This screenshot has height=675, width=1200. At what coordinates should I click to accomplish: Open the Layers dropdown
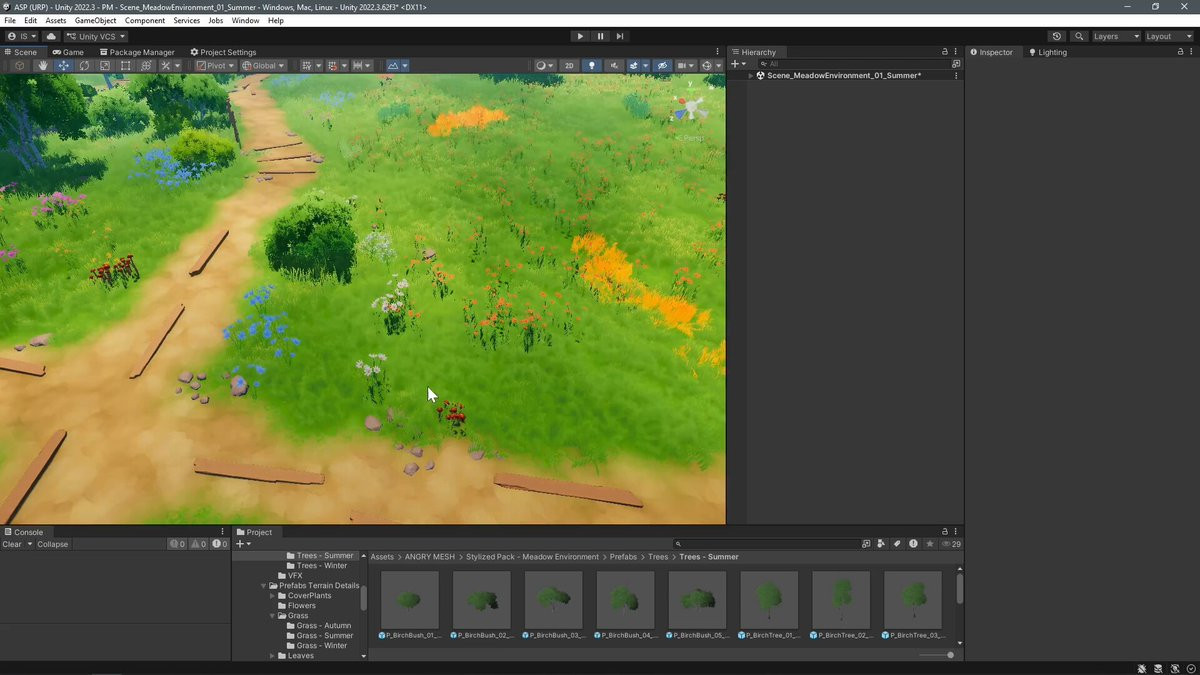pos(1115,36)
